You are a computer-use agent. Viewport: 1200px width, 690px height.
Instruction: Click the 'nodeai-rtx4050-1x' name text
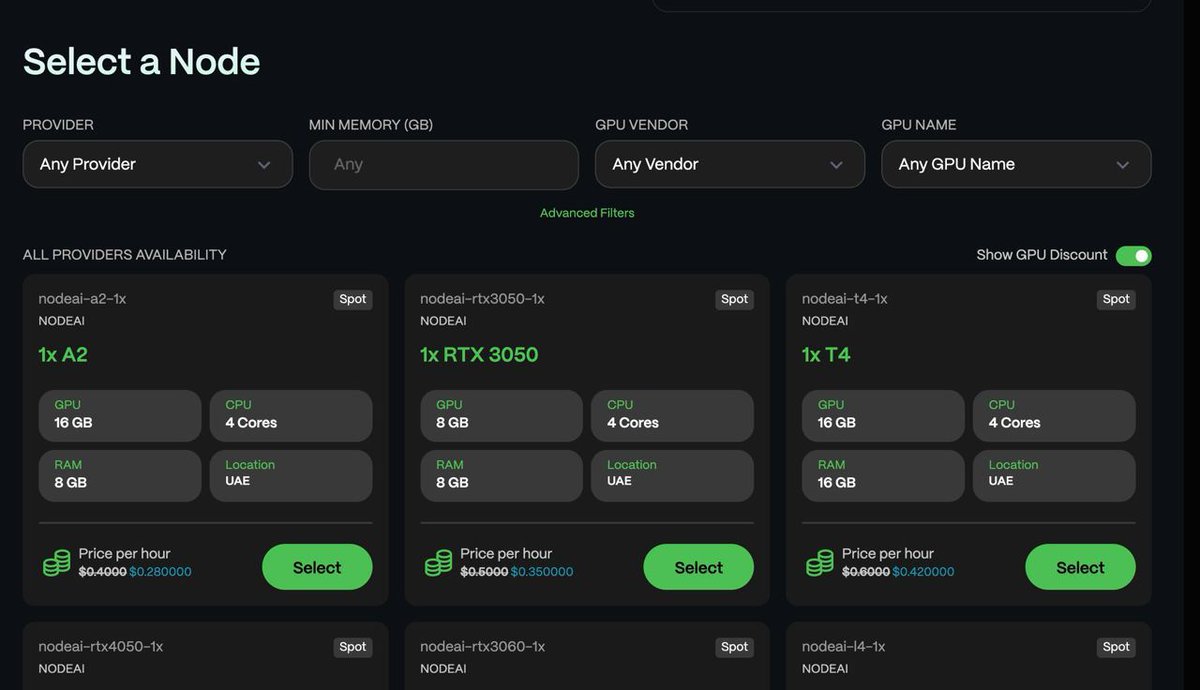[x=100, y=647]
